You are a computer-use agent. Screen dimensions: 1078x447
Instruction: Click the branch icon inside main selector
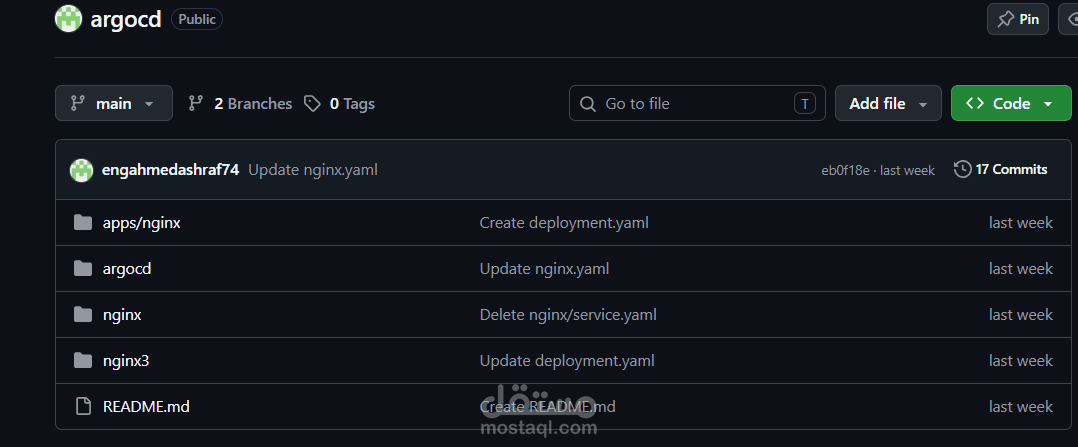tap(78, 104)
